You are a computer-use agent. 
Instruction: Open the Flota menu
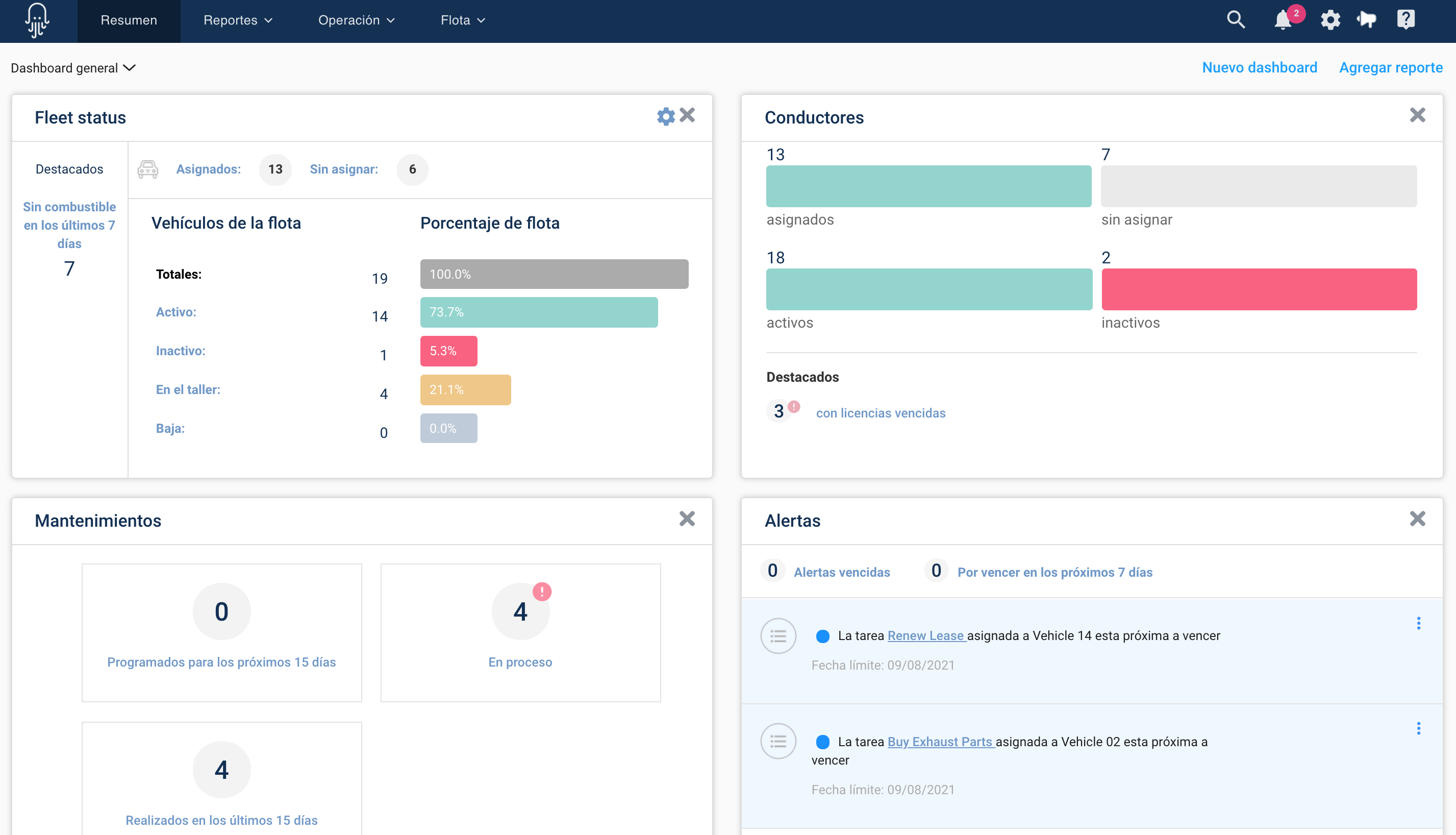tap(462, 20)
